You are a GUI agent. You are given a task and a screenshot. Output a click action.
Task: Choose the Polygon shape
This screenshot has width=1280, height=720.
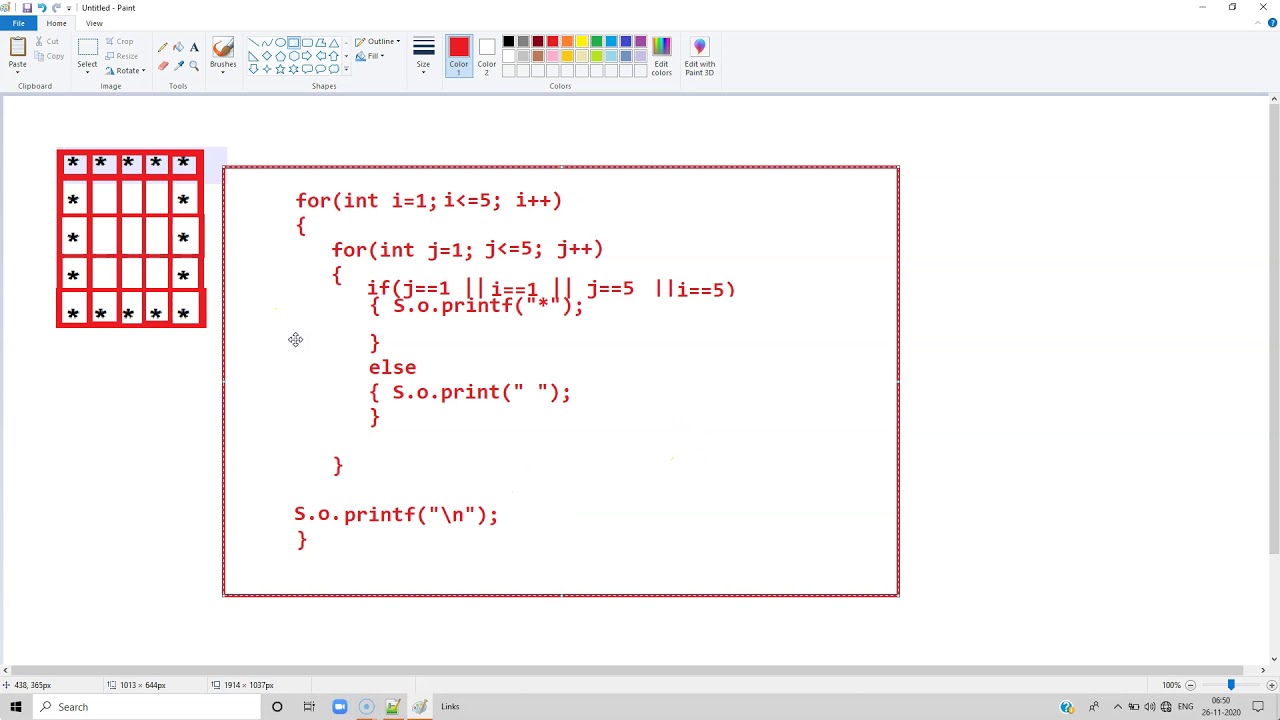click(321, 43)
